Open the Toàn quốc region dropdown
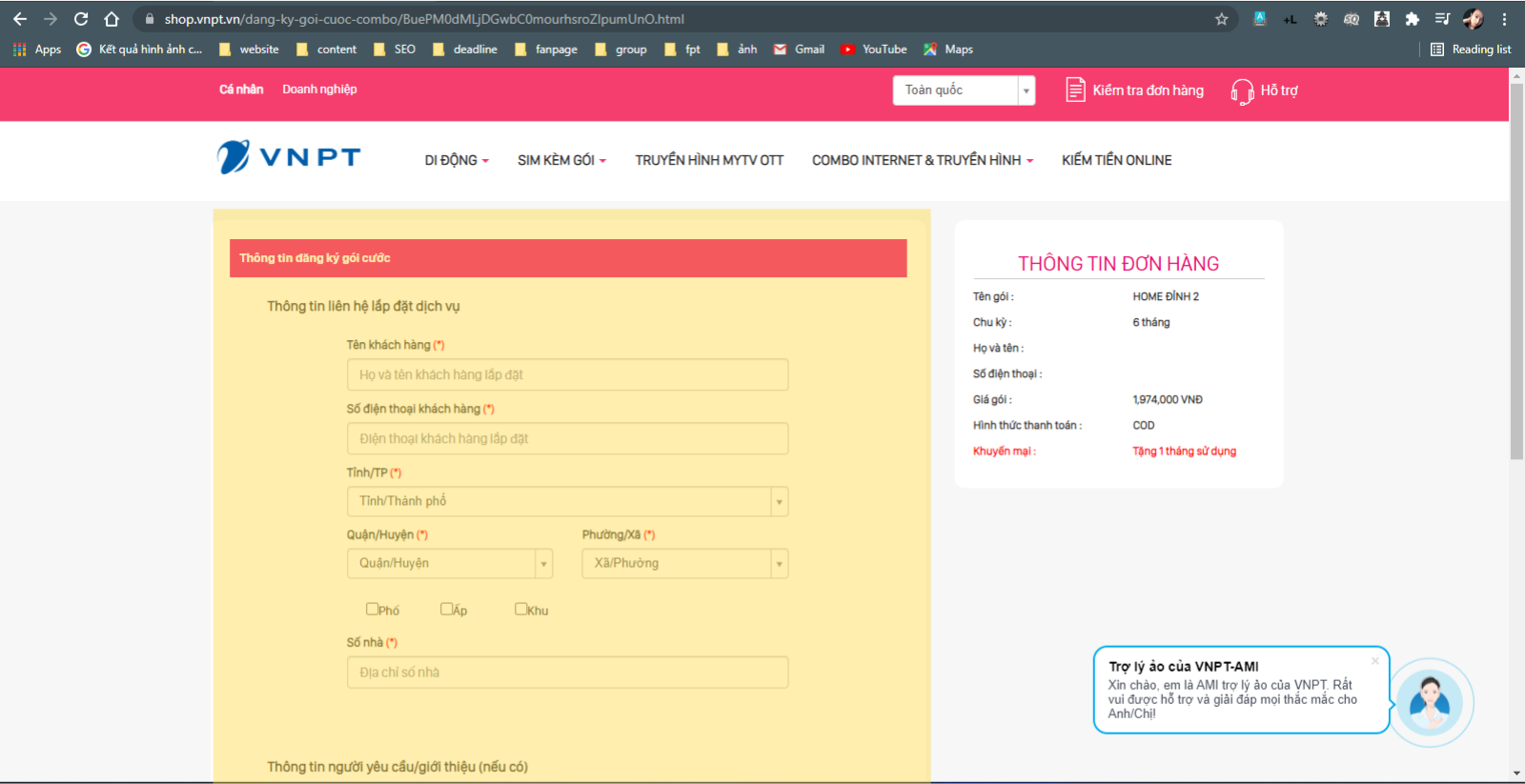The width and height of the screenshot is (1525, 784). tap(964, 90)
